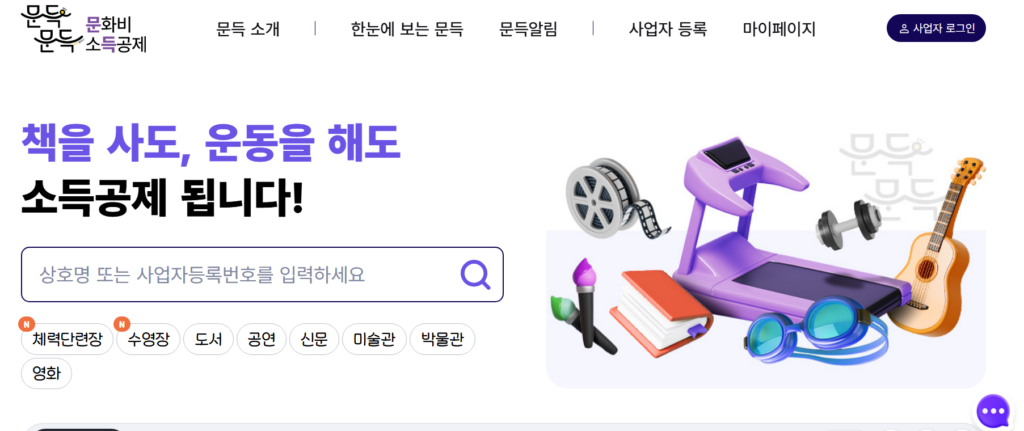The height and width of the screenshot is (431, 1024).
Task: Select the 도서 category tag
Action: click(x=208, y=340)
